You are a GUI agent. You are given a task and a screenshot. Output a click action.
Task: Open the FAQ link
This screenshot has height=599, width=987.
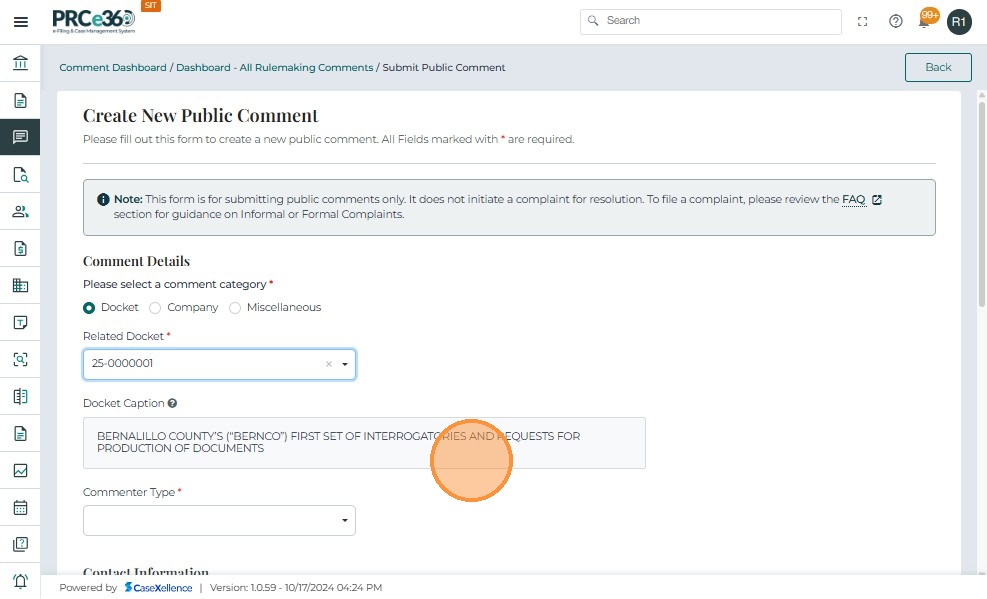[853, 200]
